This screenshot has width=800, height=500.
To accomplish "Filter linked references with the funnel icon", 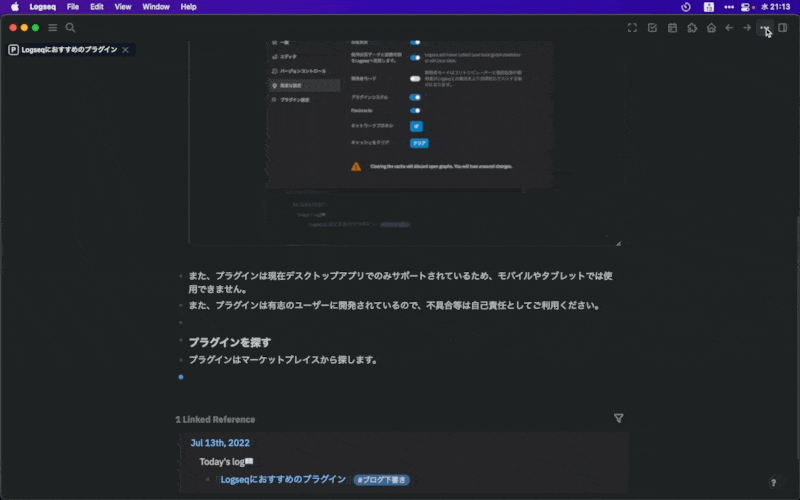I will coord(618,418).
